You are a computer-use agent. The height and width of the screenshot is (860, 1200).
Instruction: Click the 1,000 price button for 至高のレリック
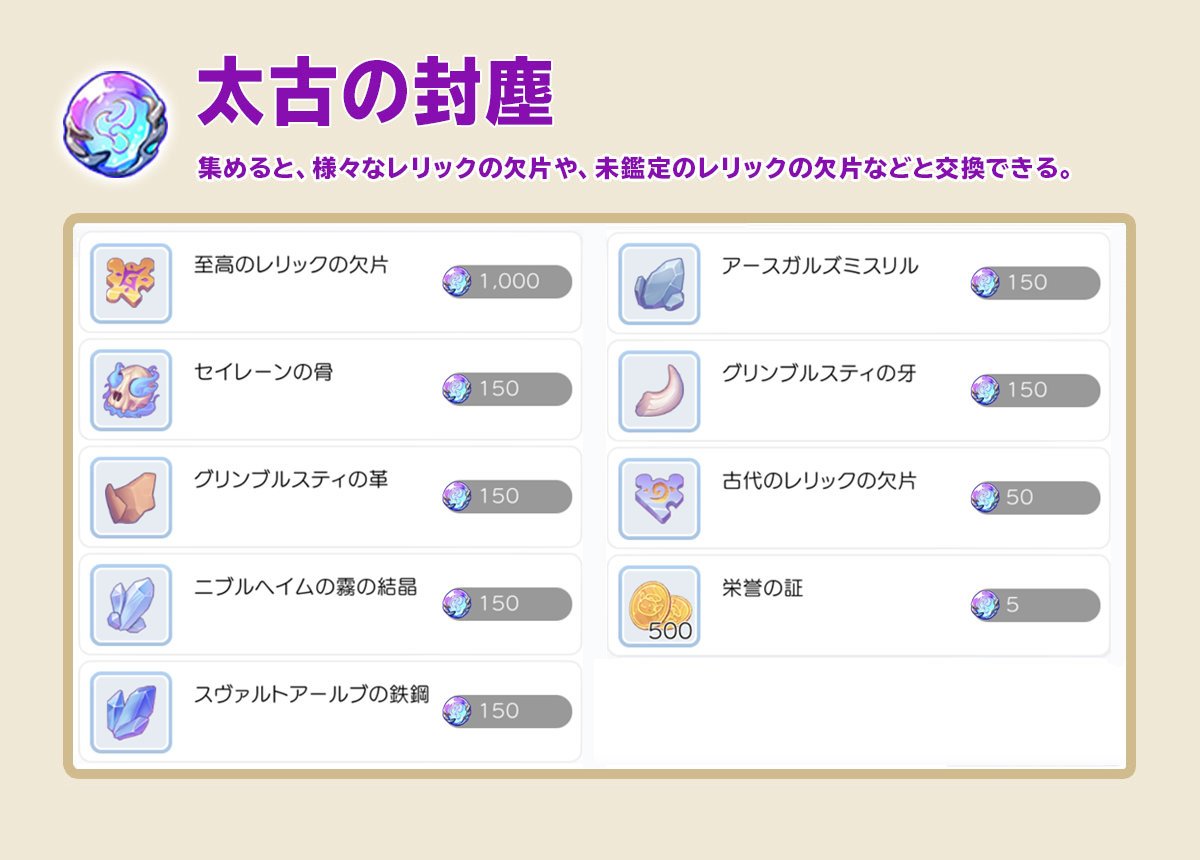[507, 282]
